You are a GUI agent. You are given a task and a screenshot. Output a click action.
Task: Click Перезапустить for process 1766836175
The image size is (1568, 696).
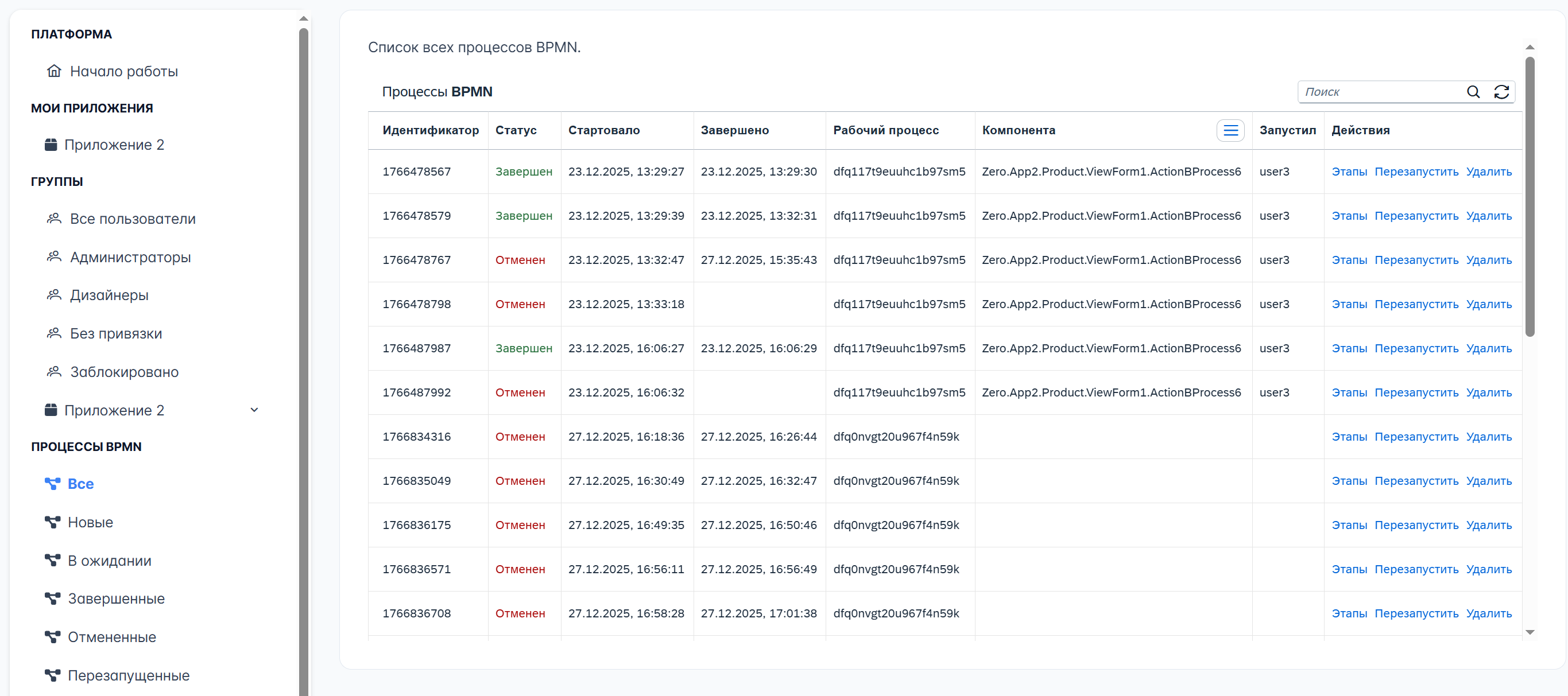[1416, 525]
